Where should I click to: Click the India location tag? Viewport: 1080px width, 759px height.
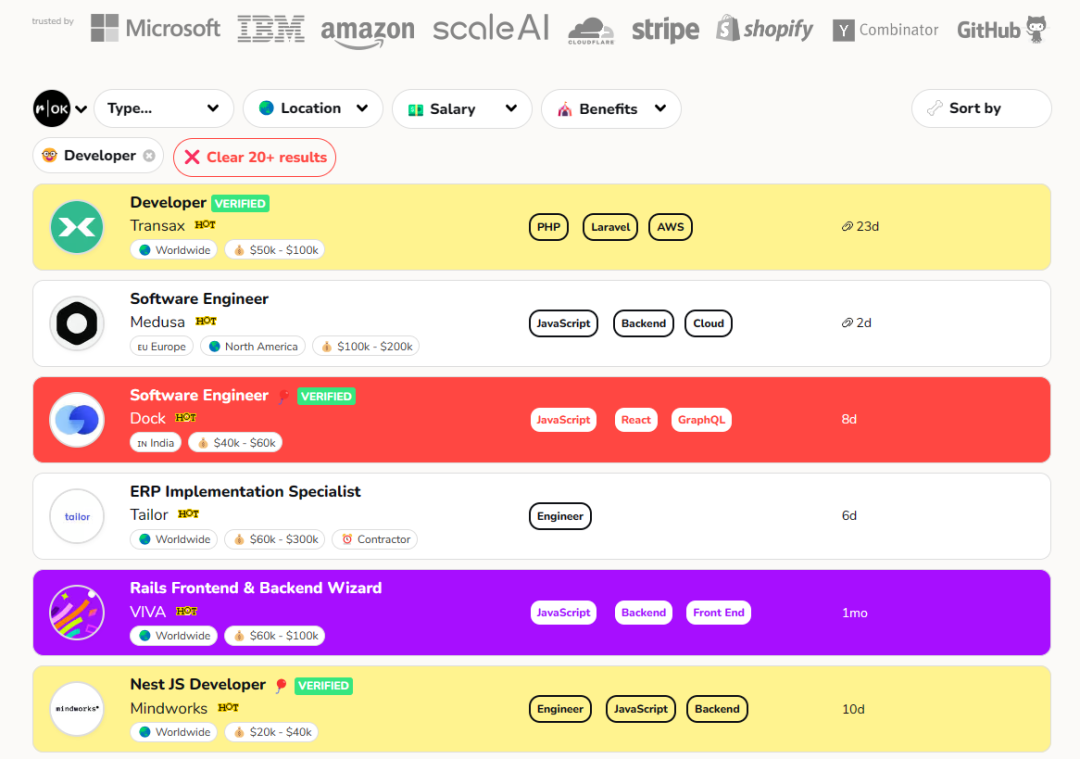(x=156, y=443)
